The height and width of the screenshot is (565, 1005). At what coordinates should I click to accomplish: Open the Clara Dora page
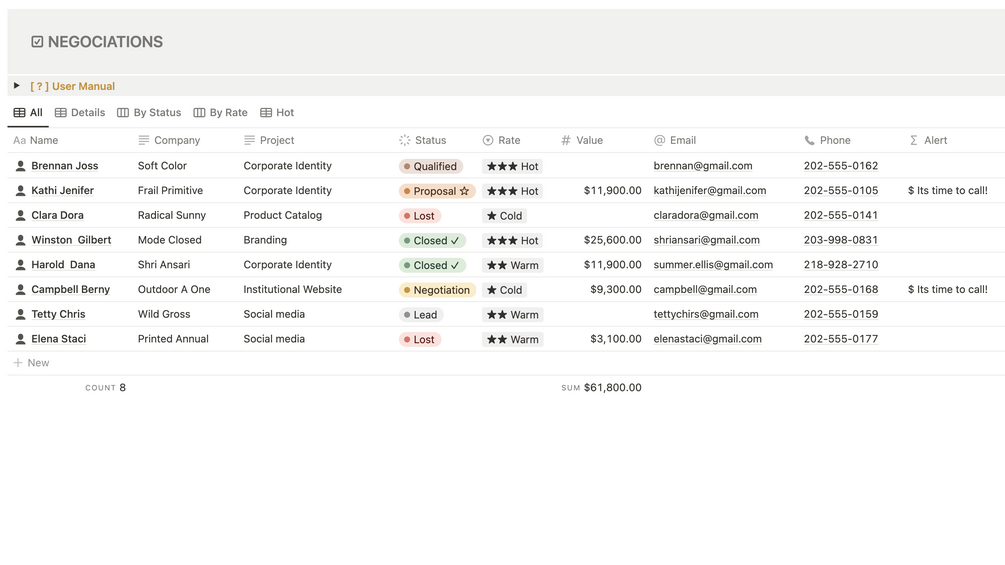pos(57,215)
